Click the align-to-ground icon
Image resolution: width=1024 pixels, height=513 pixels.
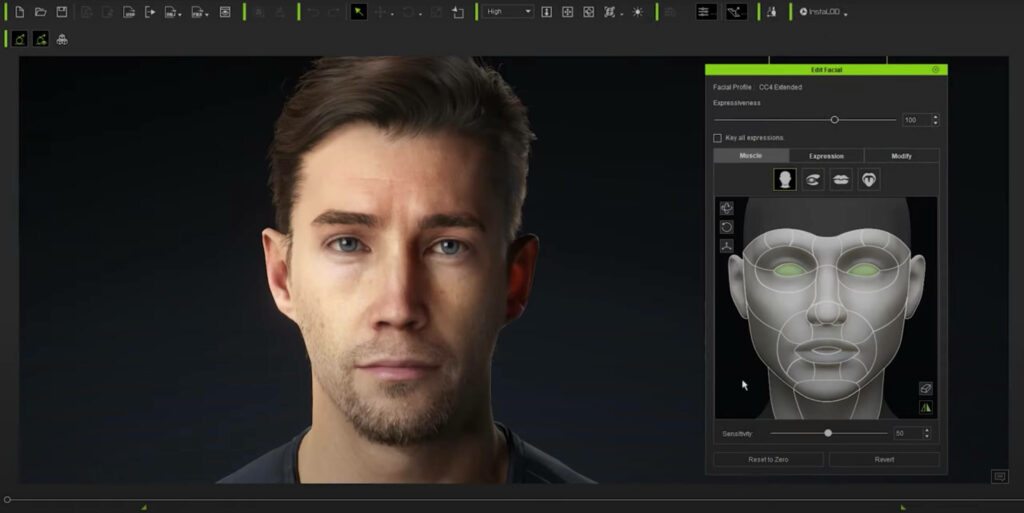(547, 12)
